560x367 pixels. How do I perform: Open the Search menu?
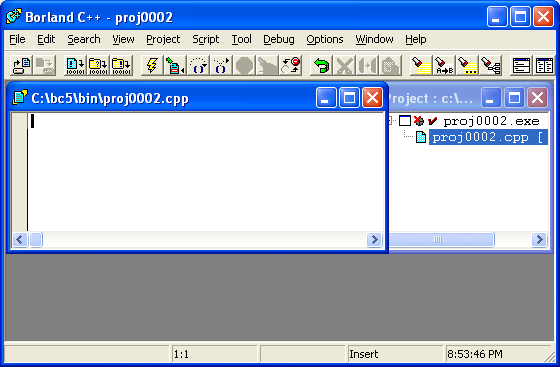click(x=84, y=39)
